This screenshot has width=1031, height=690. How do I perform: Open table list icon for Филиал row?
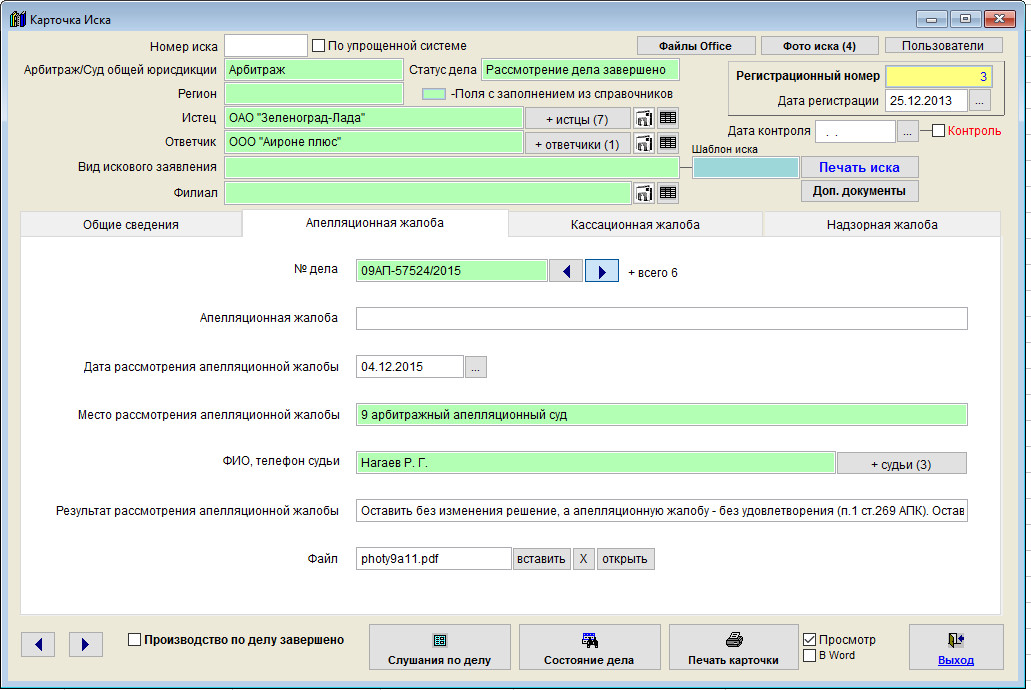click(667, 193)
